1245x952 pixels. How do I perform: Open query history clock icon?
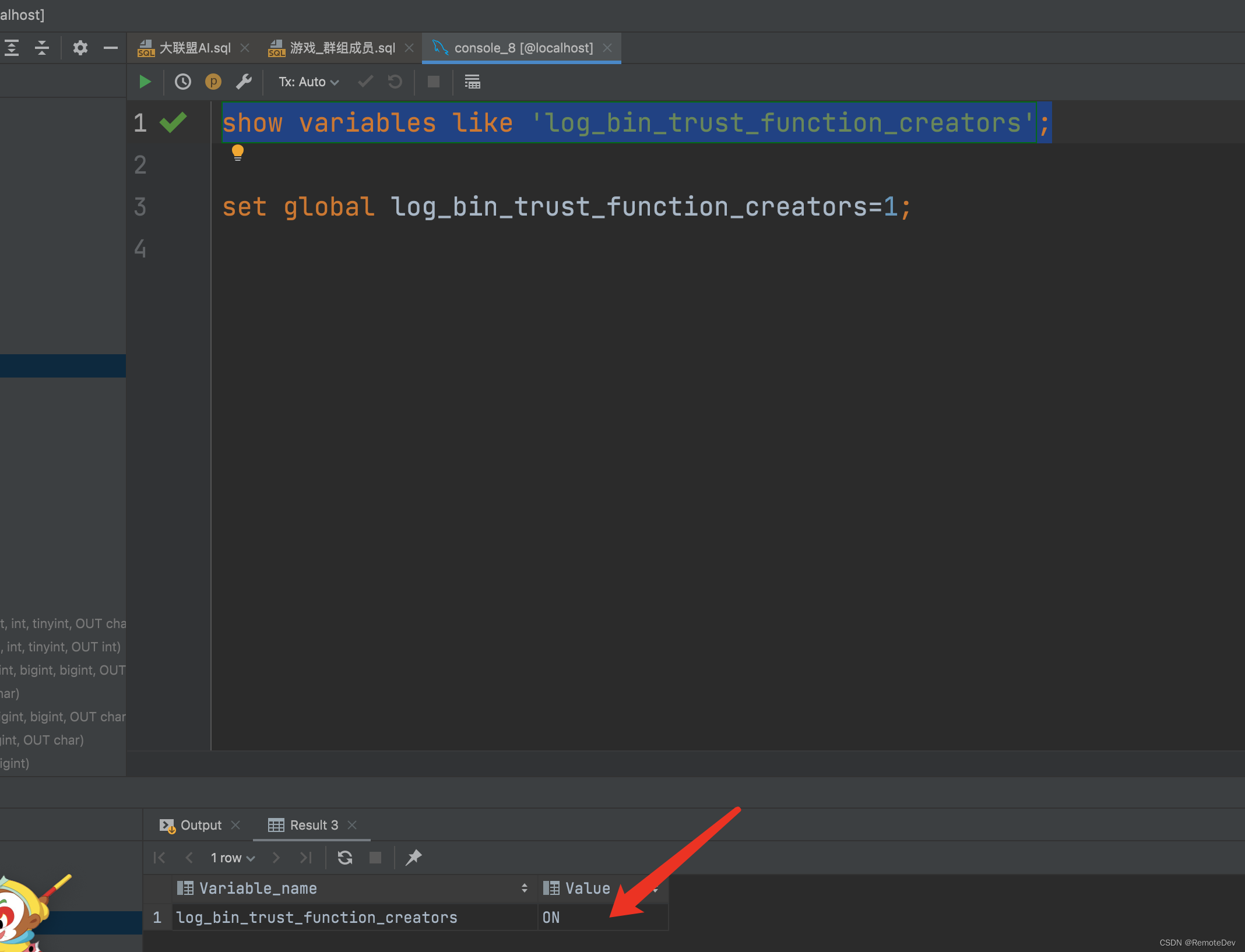183,82
